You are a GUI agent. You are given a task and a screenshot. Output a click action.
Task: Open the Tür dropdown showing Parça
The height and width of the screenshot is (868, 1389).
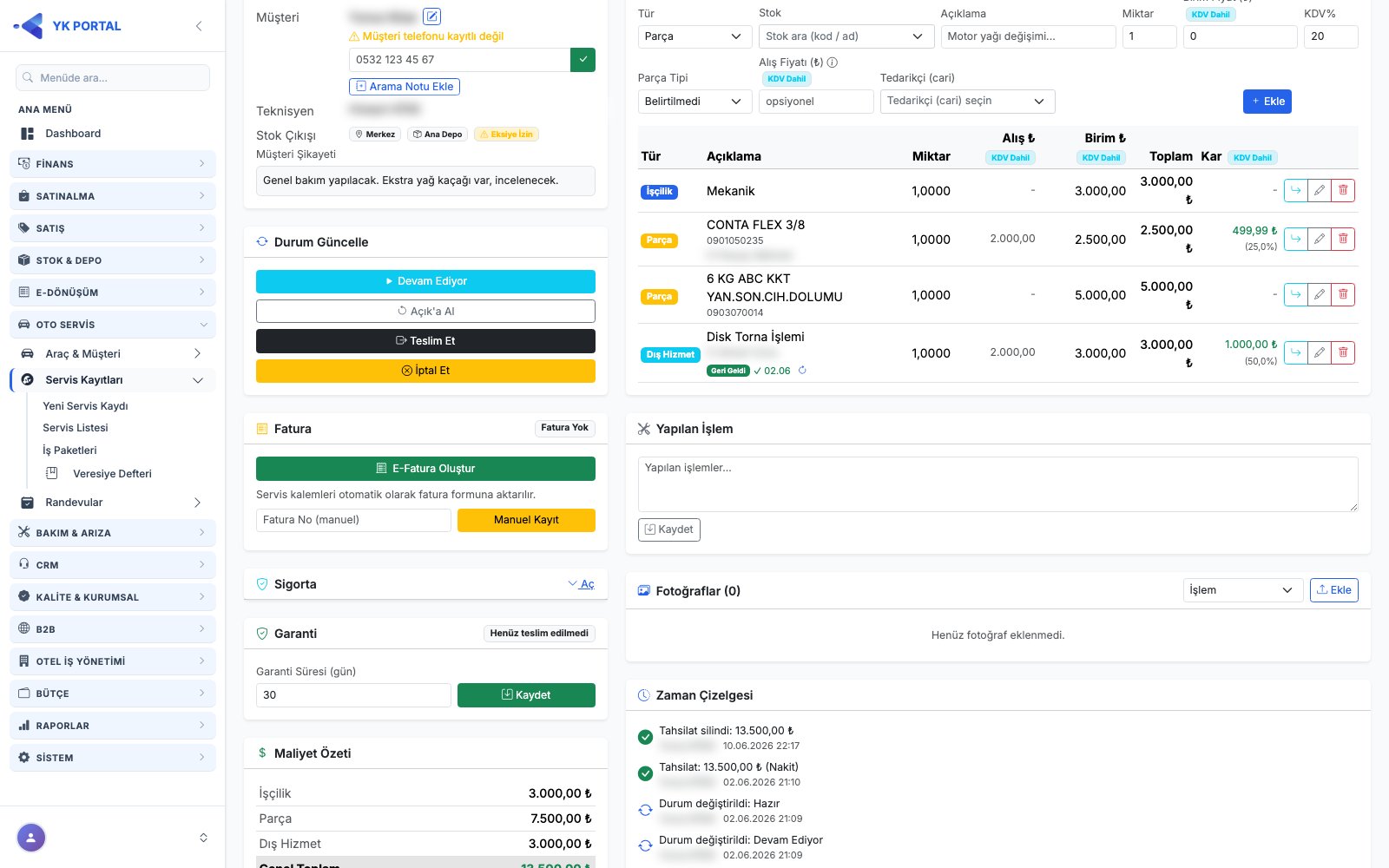coord(694,36)
